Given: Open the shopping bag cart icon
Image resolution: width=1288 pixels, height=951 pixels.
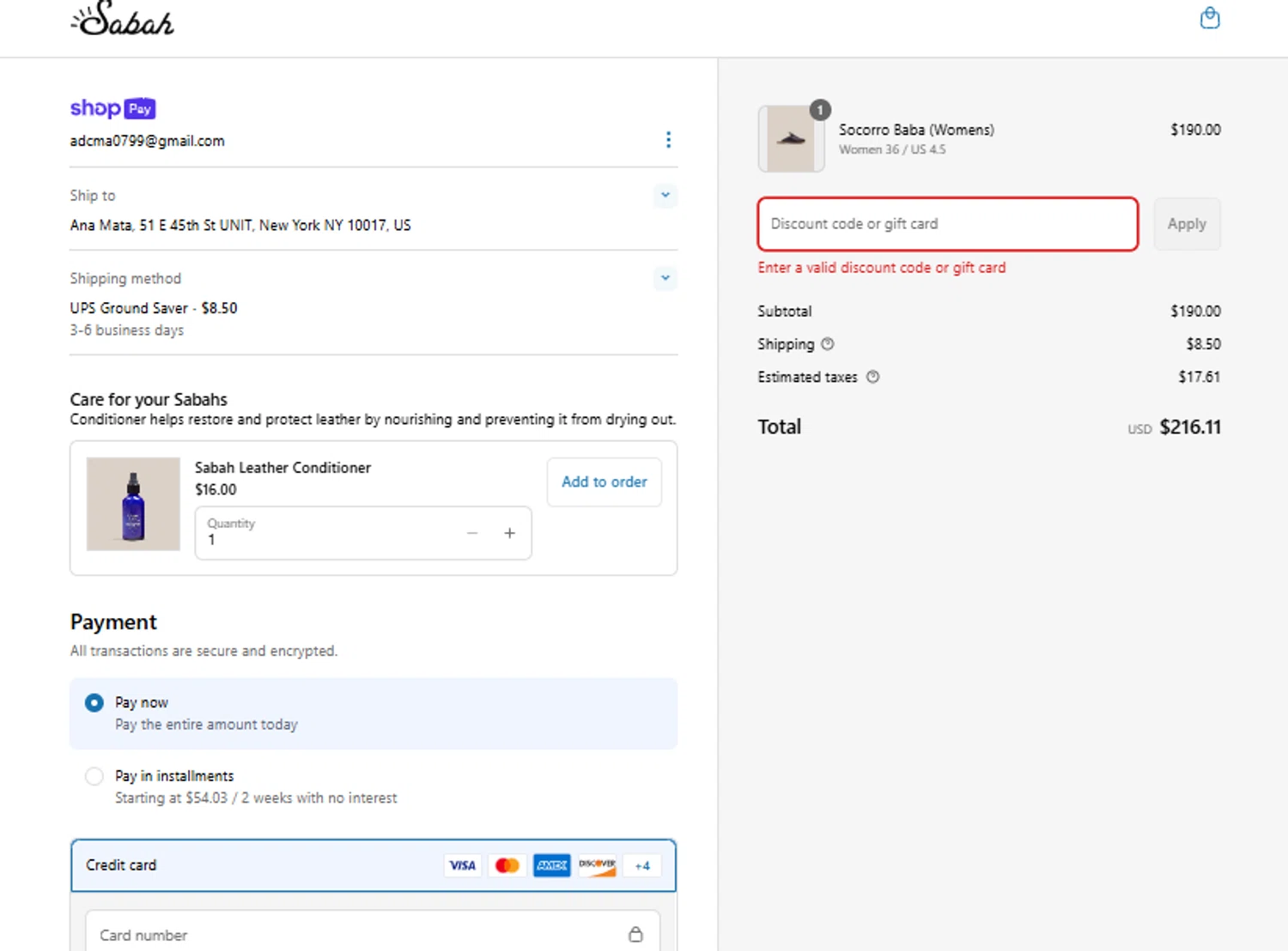Looking at the screenshot, I should [x=1210, y=18].
